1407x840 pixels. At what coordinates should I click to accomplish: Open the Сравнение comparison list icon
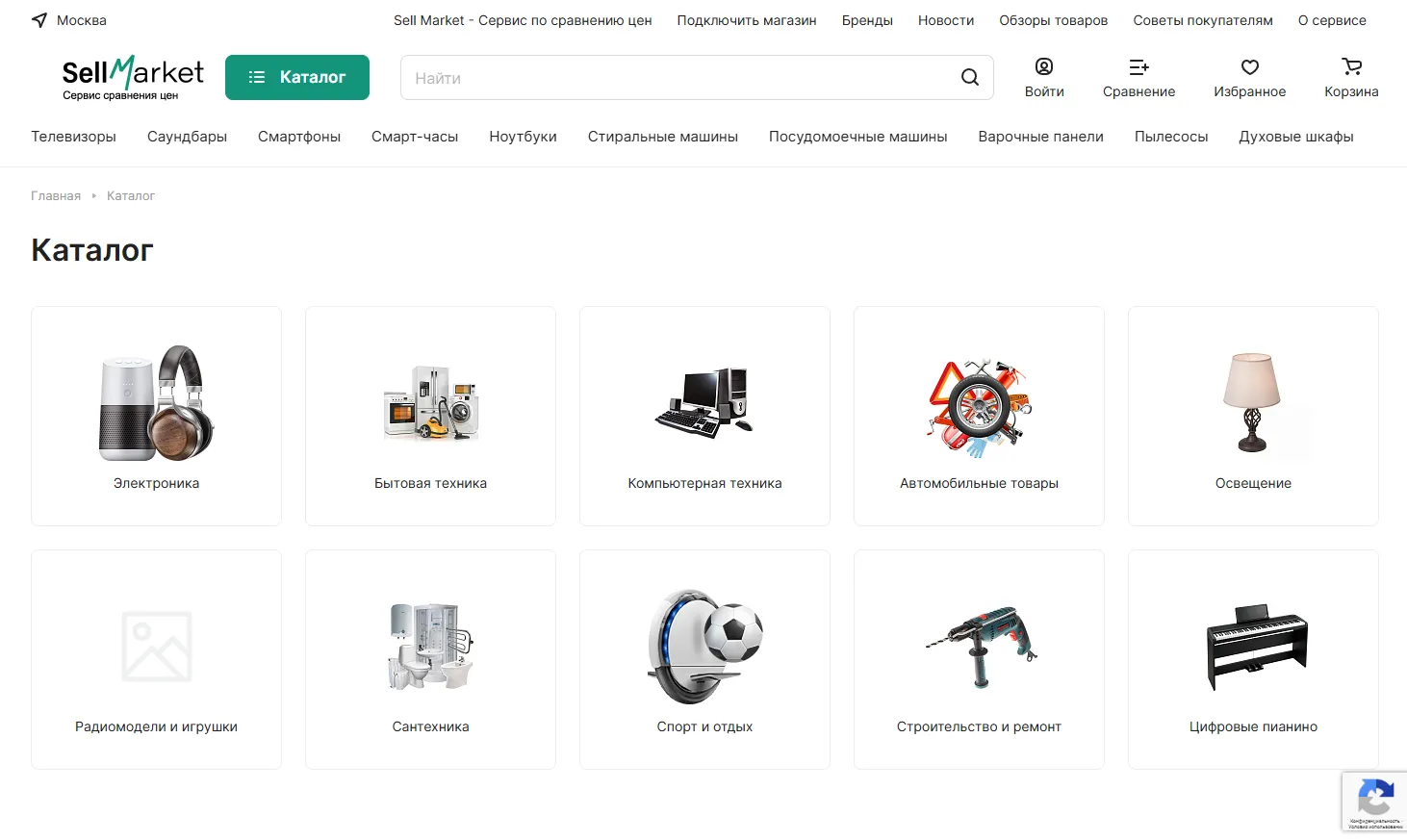(x=1138, y=67)
